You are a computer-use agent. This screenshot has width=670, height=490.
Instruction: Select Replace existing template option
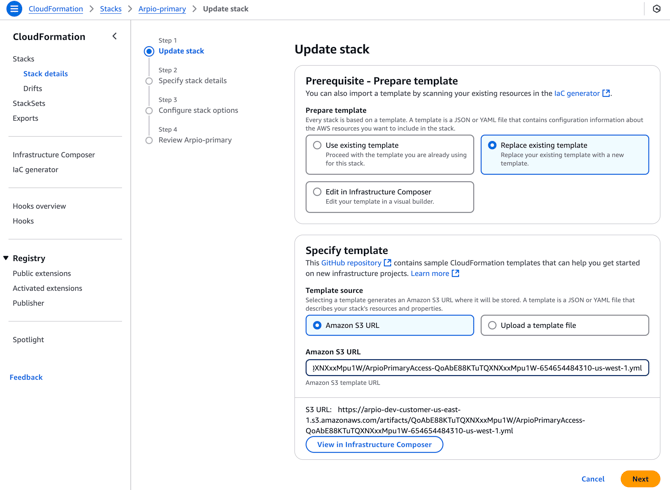tap(493, 146)
